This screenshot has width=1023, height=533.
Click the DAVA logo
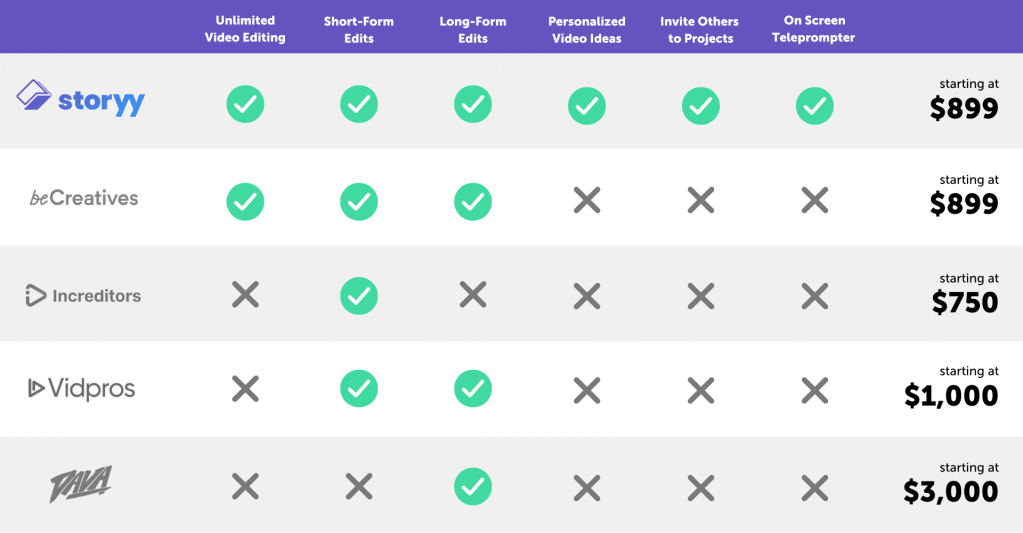pyautogui.click(x=81, y=485)
